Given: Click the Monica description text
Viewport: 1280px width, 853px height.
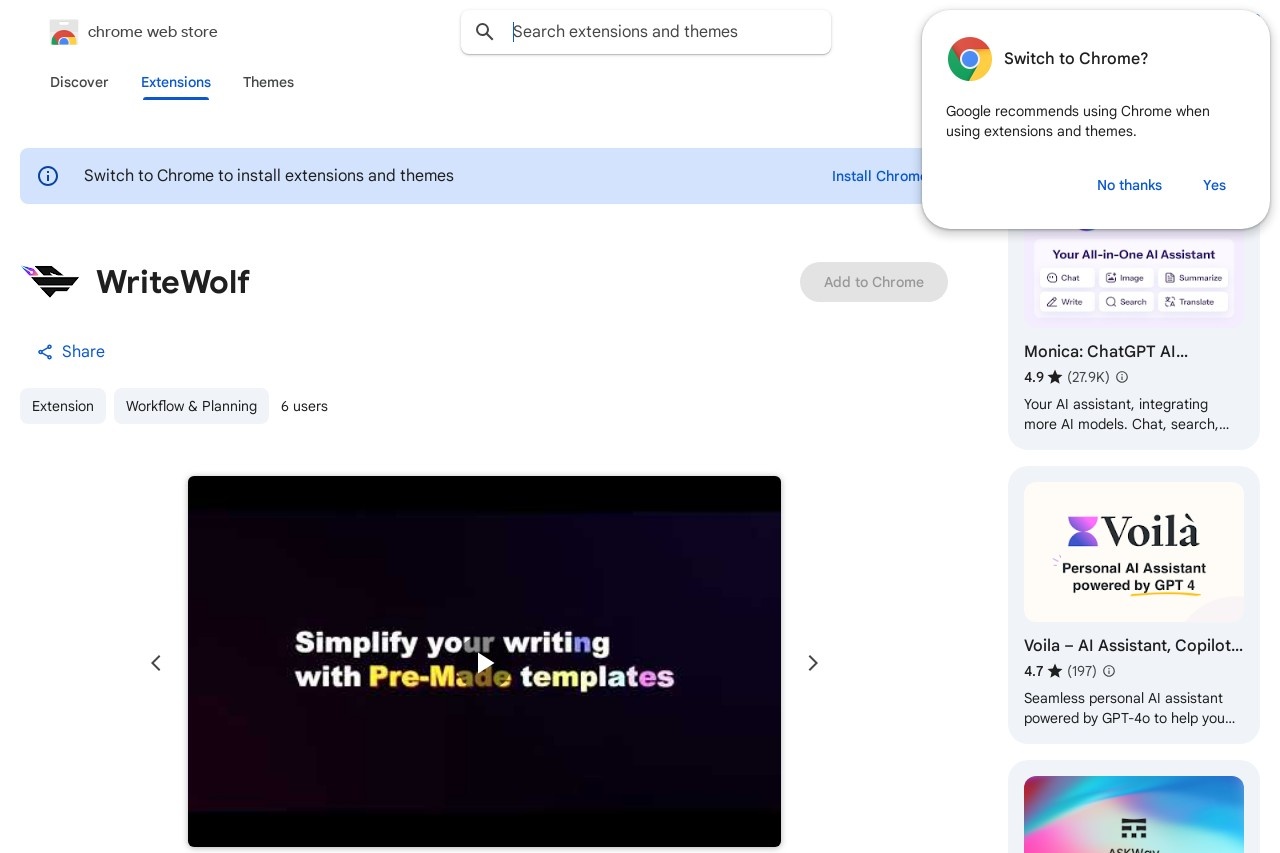Looking at the screenshot, I should 1127,414.
